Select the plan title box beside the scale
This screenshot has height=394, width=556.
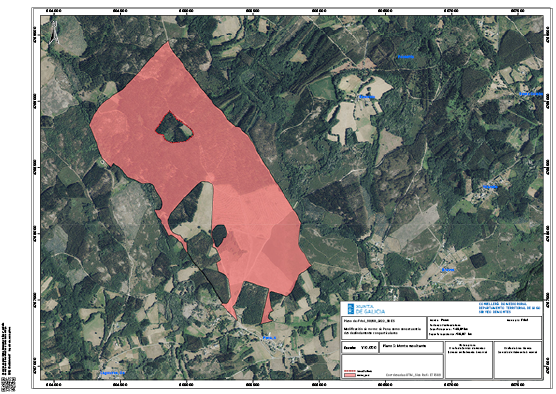coord(411,348)
